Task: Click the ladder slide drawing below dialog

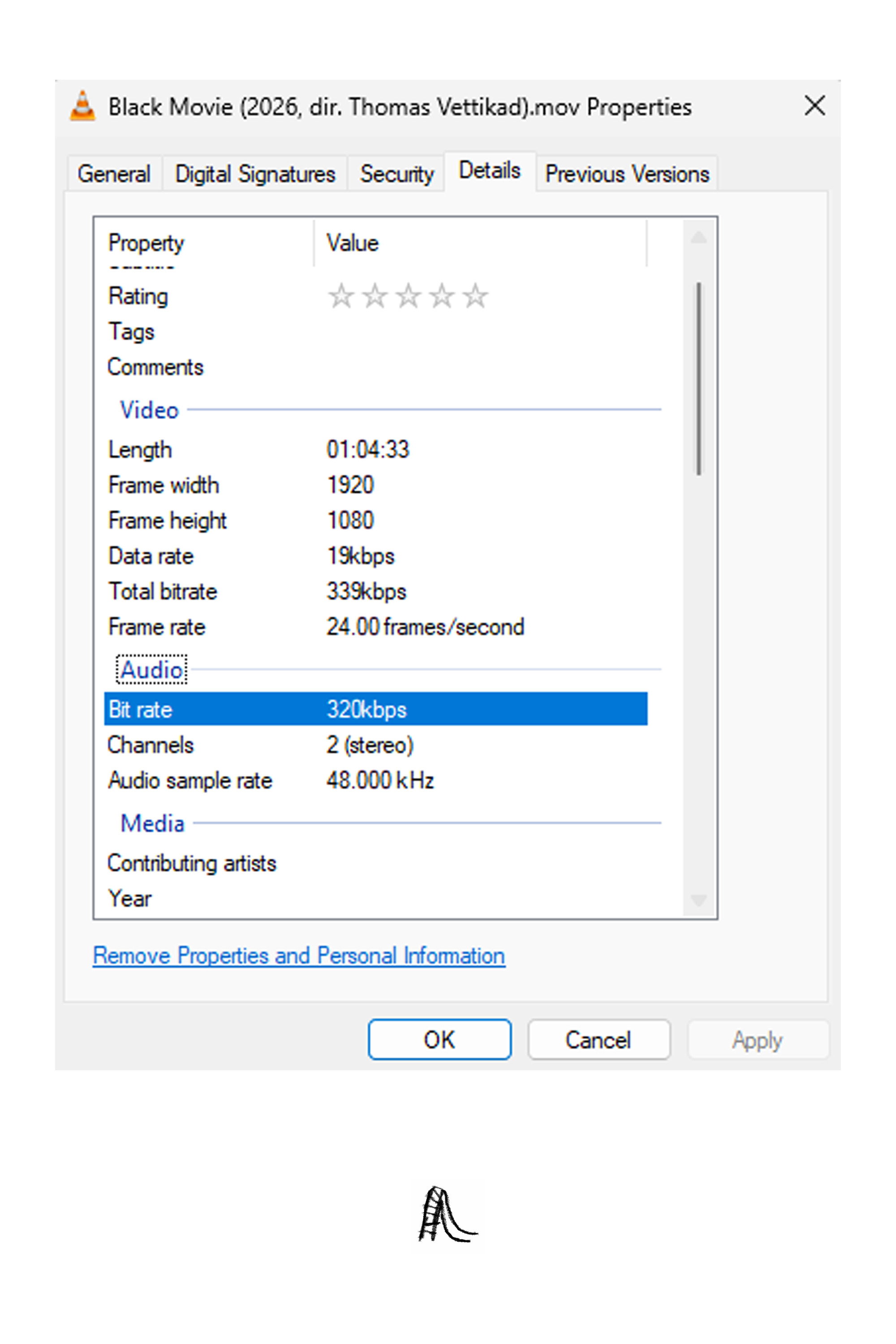Action: click(448, 1214)
